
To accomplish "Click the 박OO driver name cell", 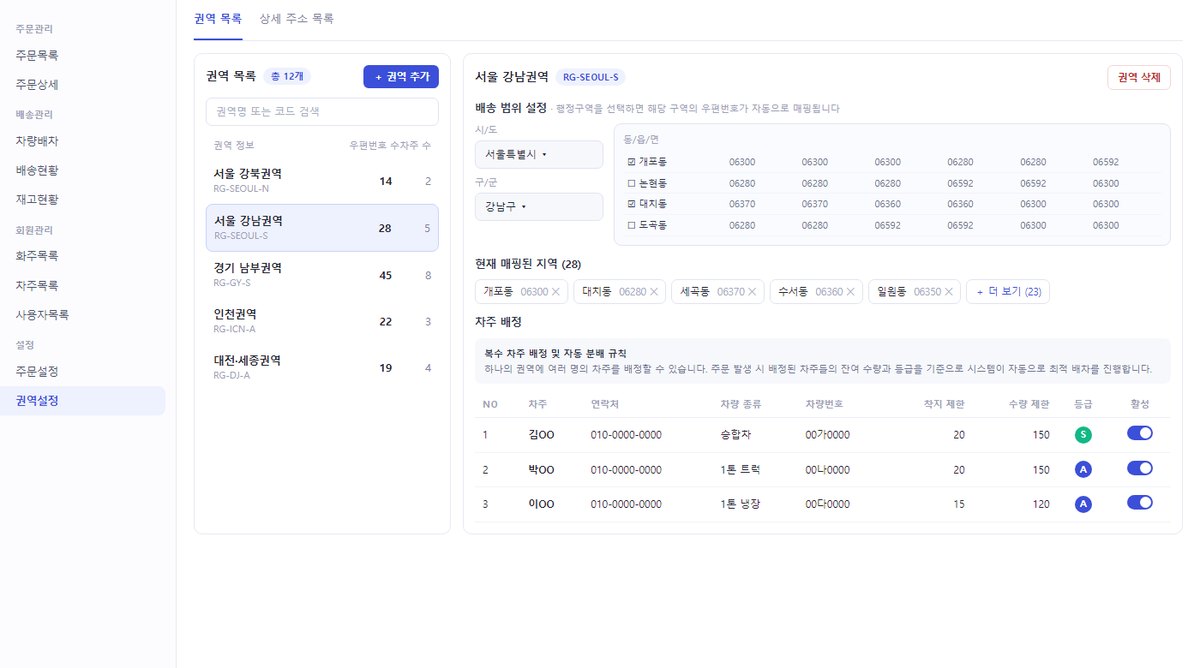I will point(541,469).
